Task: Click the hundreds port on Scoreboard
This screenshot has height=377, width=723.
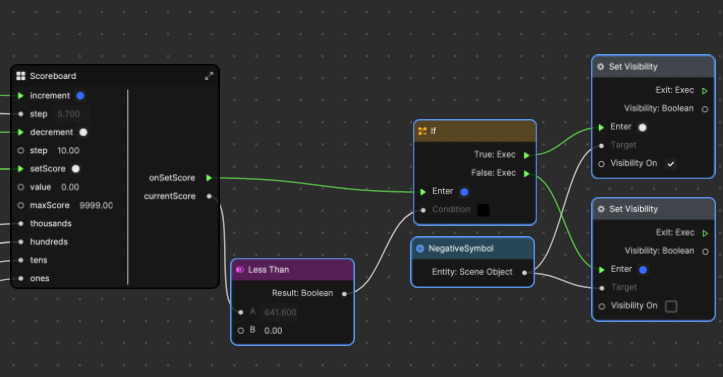Action: [21, 242]
